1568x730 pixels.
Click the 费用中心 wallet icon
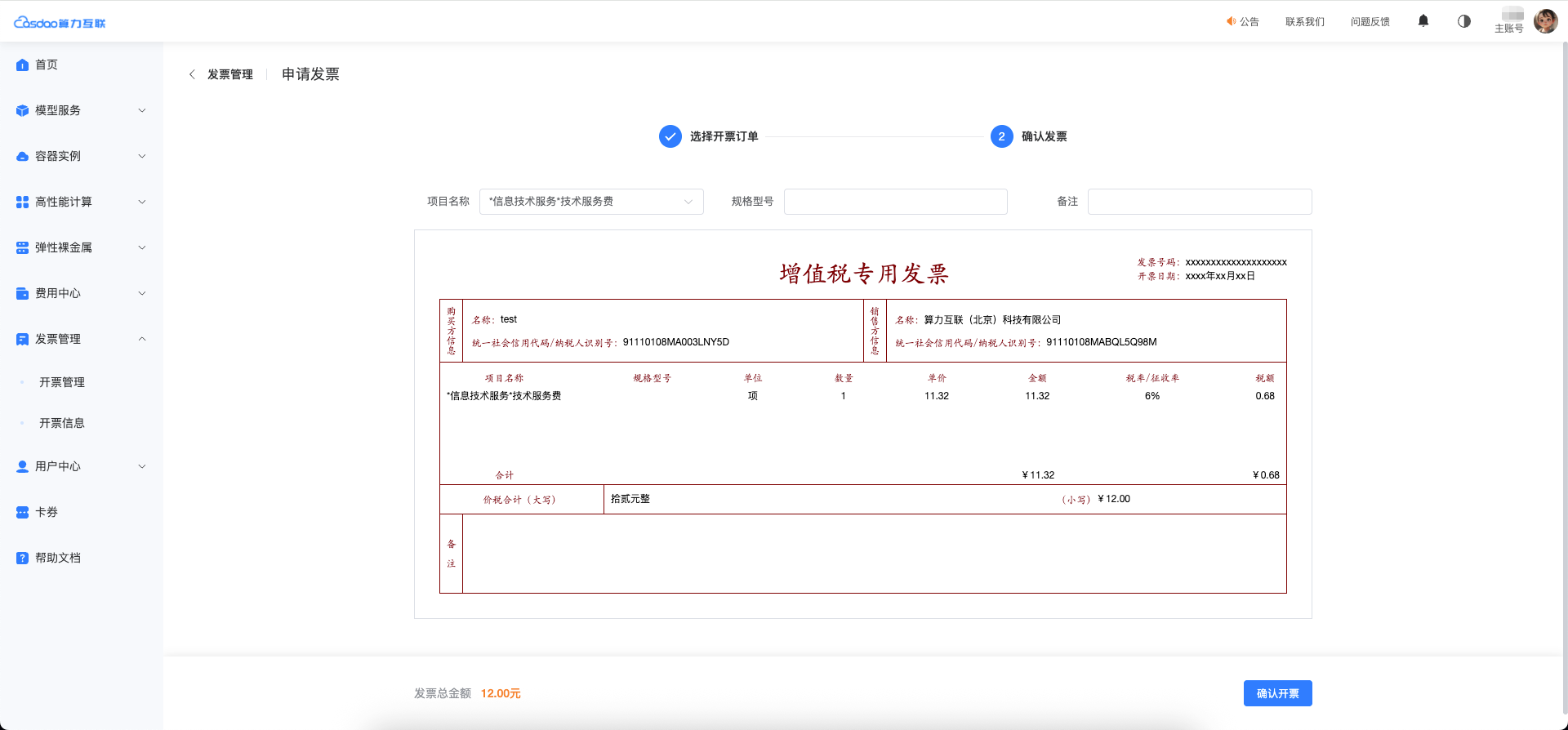pos(22,293)
